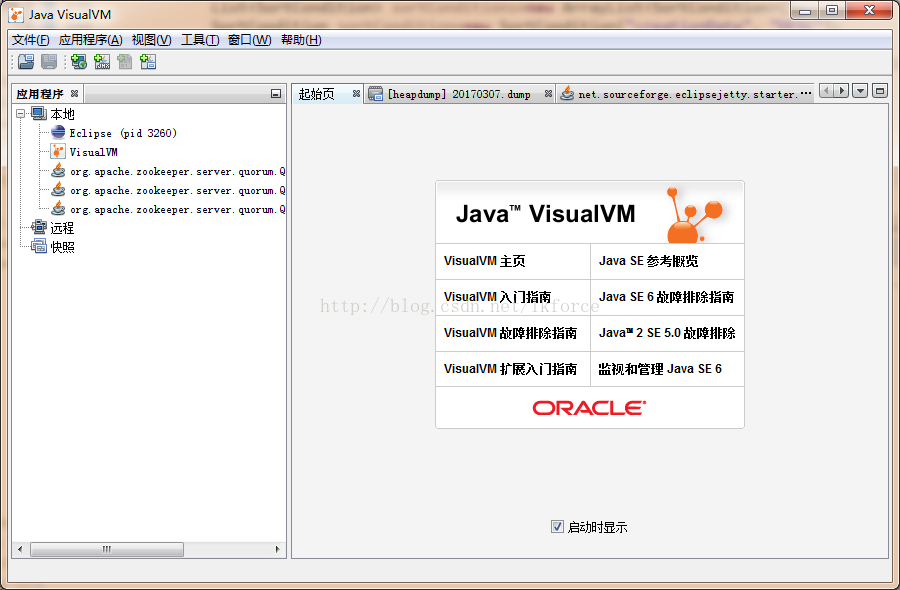Open the 窗口(W) menu

(250, 40)
